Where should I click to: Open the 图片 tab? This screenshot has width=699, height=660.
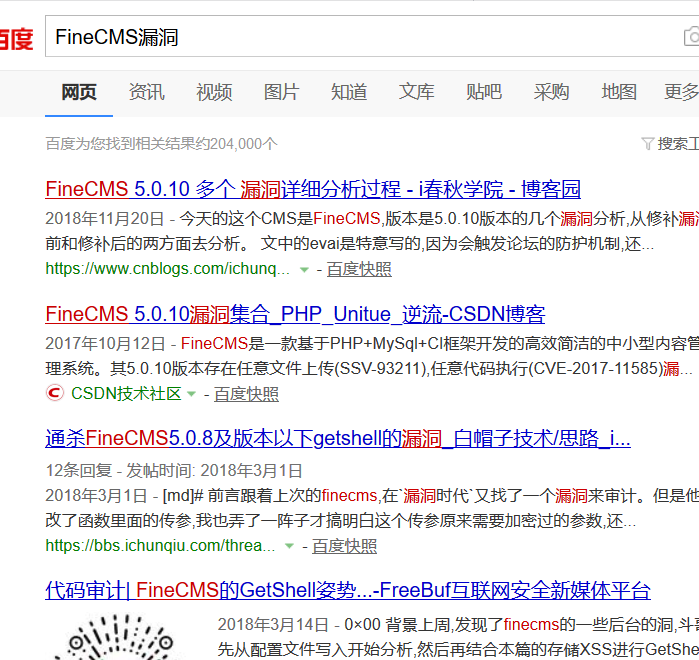[281, 92]
